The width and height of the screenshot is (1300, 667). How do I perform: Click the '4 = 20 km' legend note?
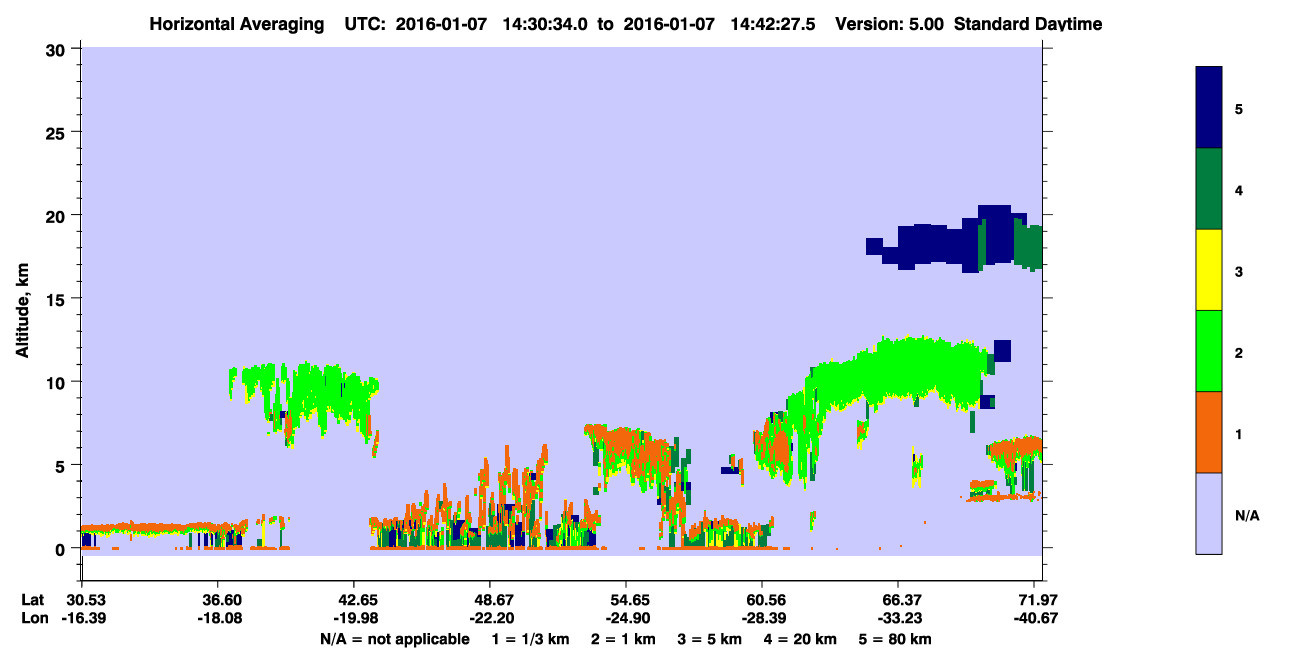click(x=802, y=639)
